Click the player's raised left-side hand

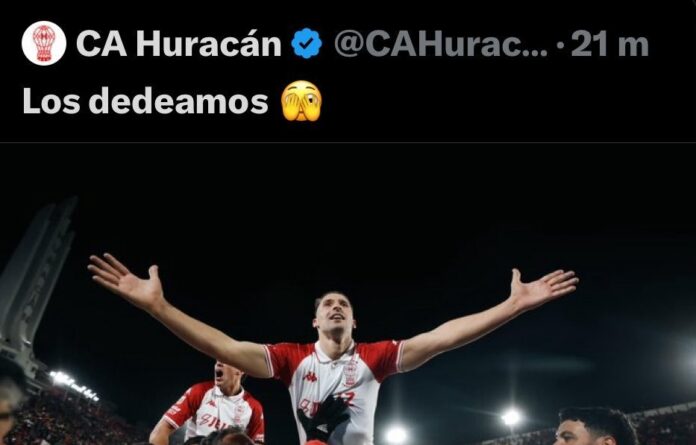(x=124, y=278)
